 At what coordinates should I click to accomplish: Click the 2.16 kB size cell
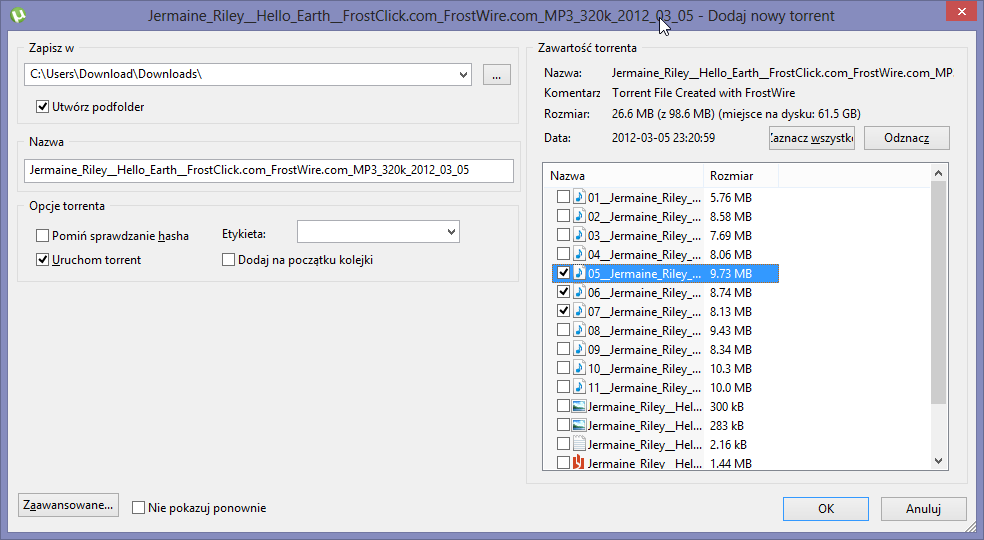point(728,445)
